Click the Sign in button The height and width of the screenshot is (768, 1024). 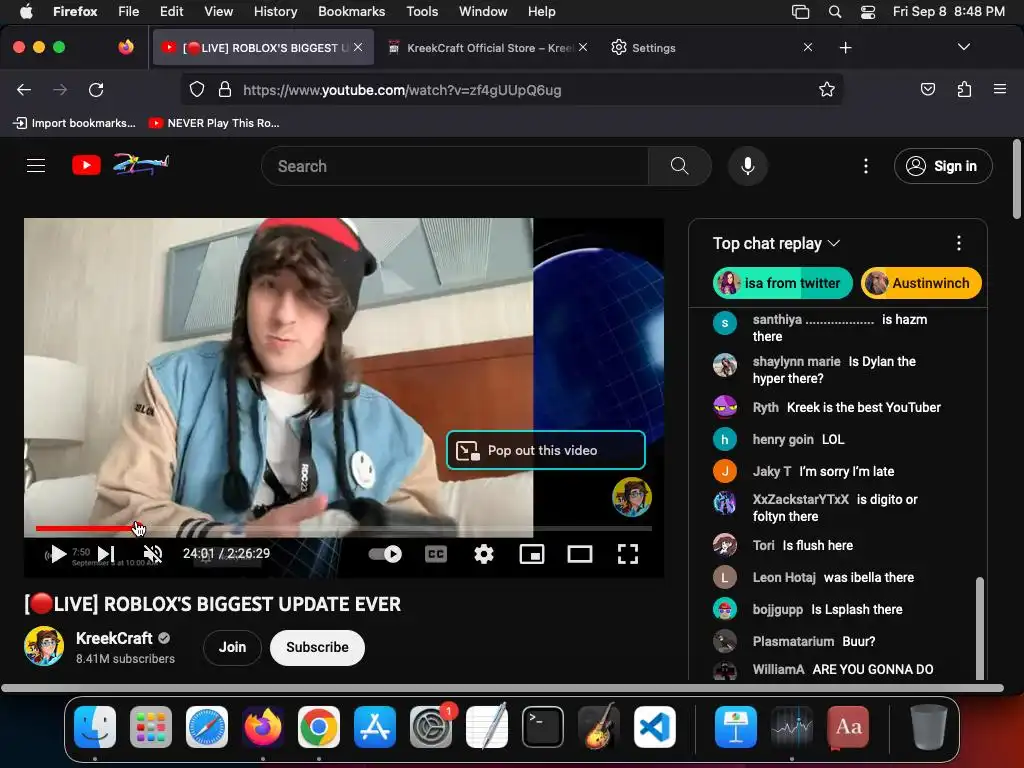click(x=942, y=166)
